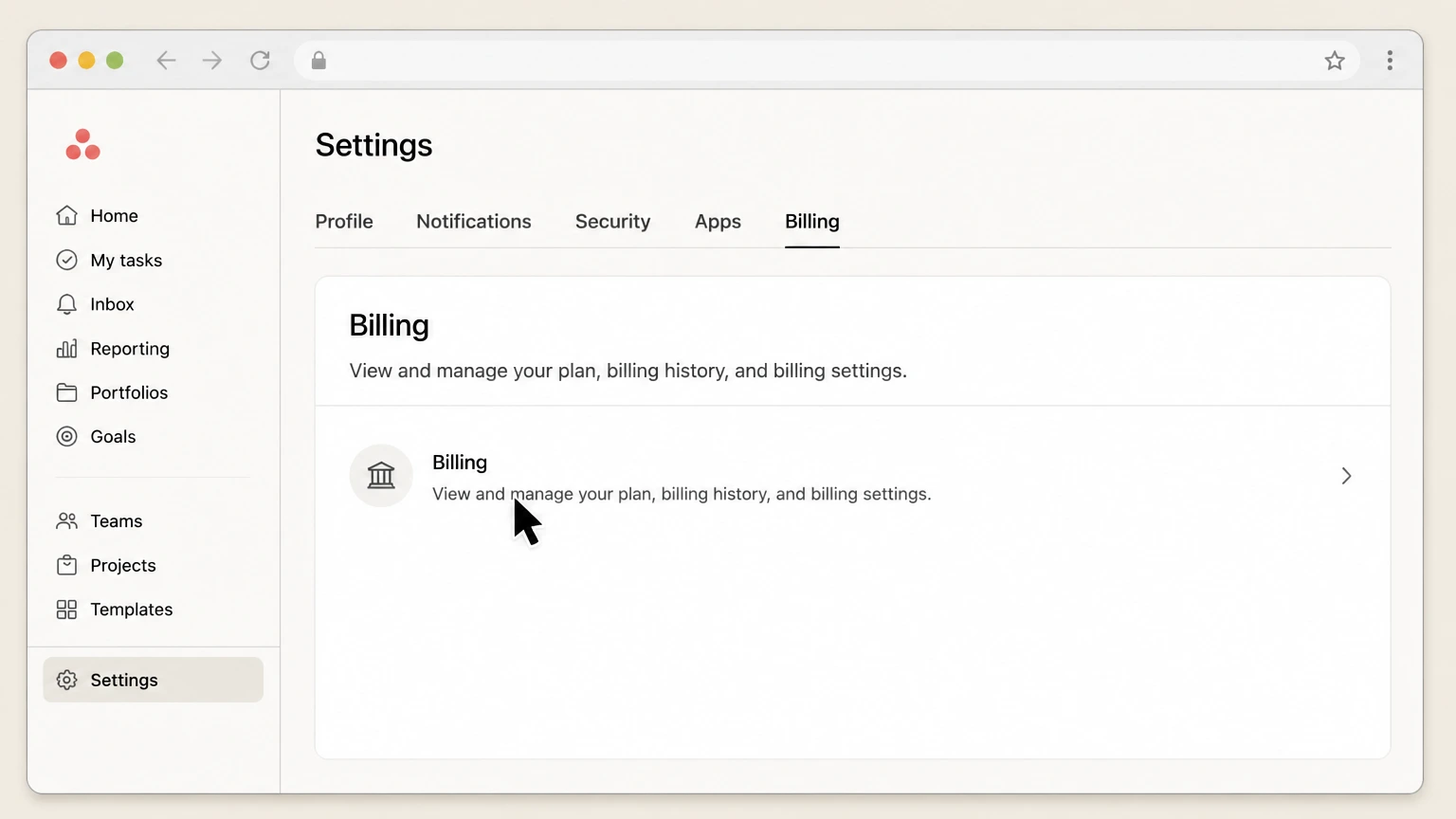The image size is (1456, 819).
Task: Click the Templates grid icon
Action: 66,610
